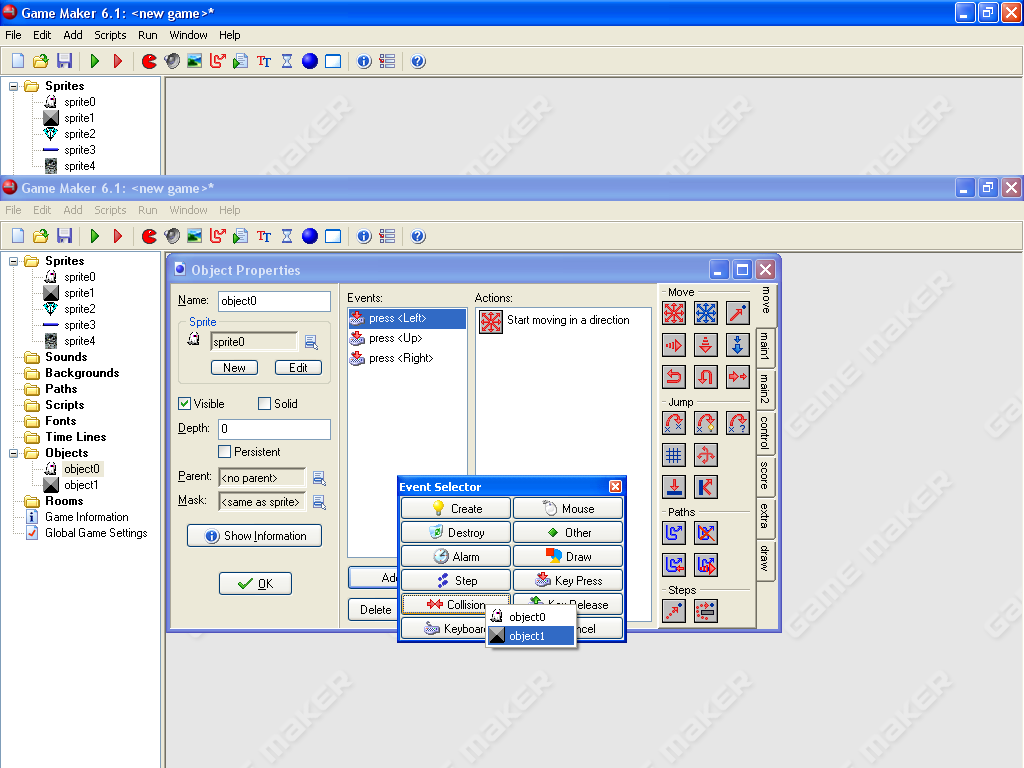Switch to the control actions tab
Image resolution: width=1024 pixels, height=768 pixels.
click(765, 433)
